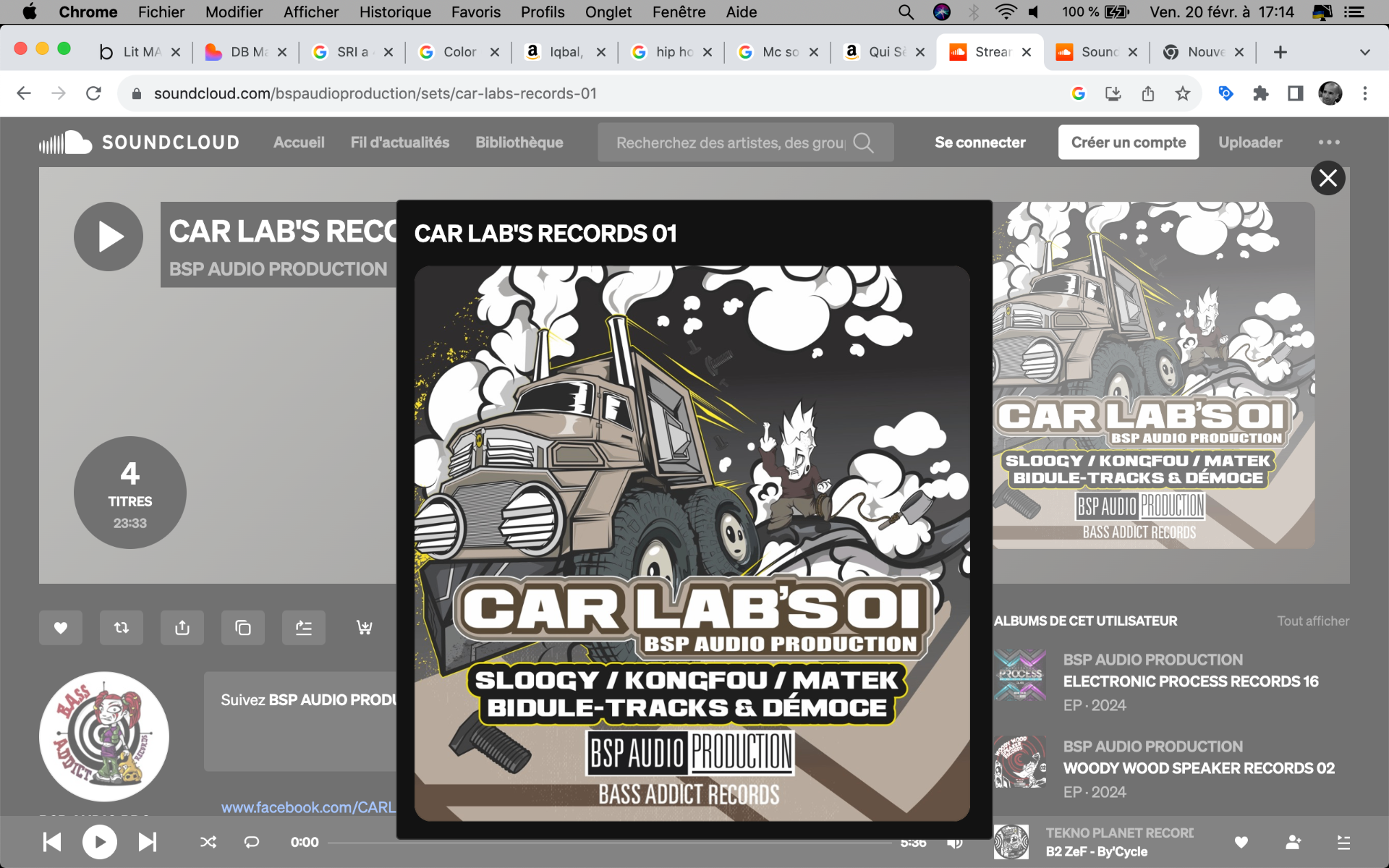
Task: Go to Accueil
Action: point(299,142)
